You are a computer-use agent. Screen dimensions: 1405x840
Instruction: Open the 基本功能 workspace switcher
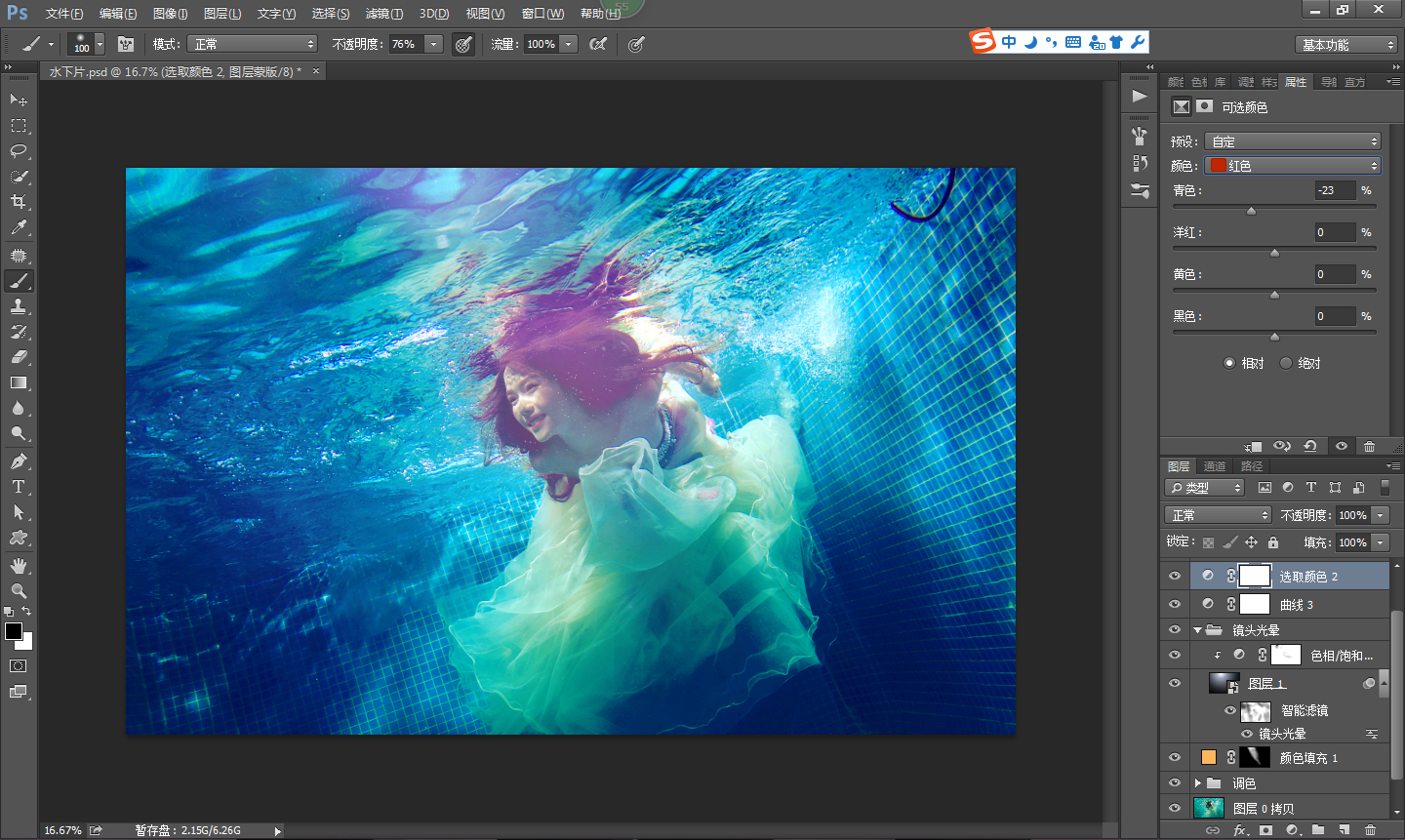click(1347, 45)
